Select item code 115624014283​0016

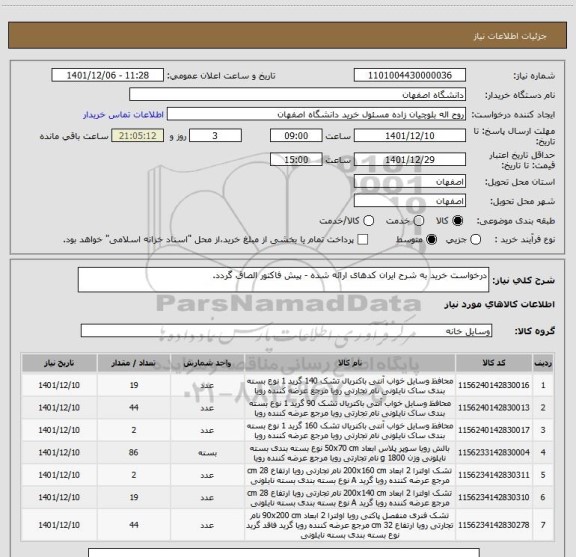tap(494, 385)
